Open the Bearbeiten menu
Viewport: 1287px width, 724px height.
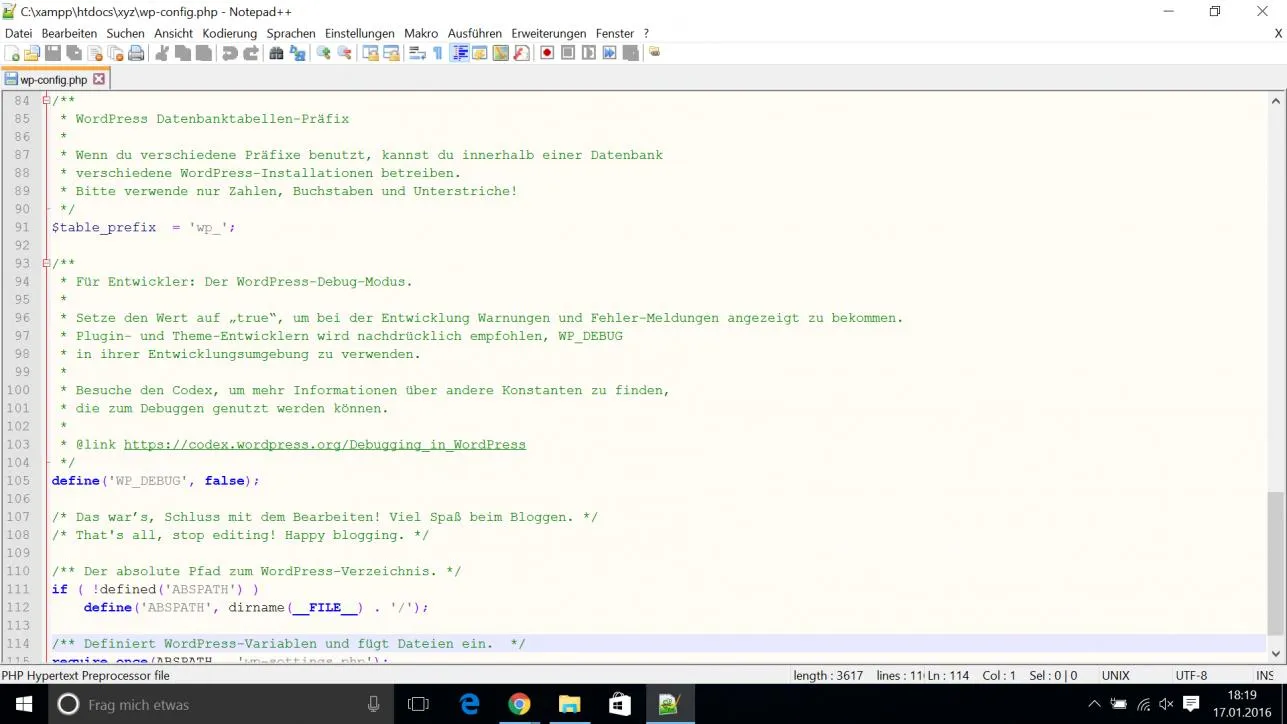[x=69, y=33]
